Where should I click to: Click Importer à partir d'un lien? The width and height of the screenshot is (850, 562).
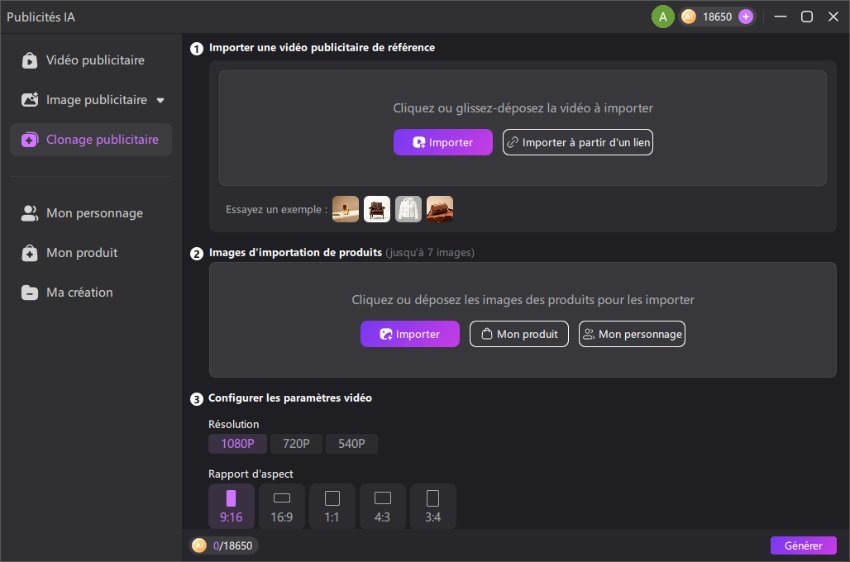pos(577,142)
